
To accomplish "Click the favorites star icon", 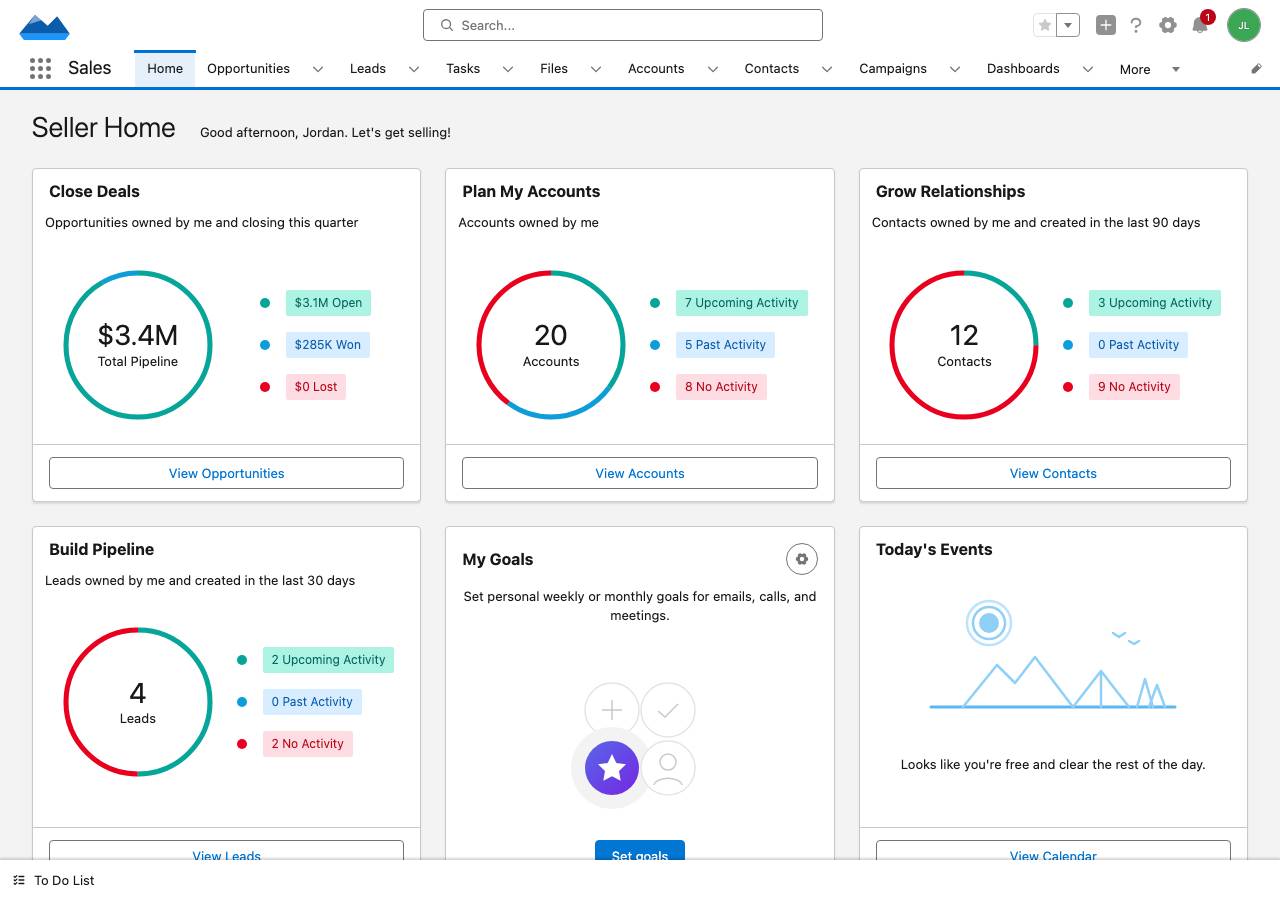I will [1045, 25].
